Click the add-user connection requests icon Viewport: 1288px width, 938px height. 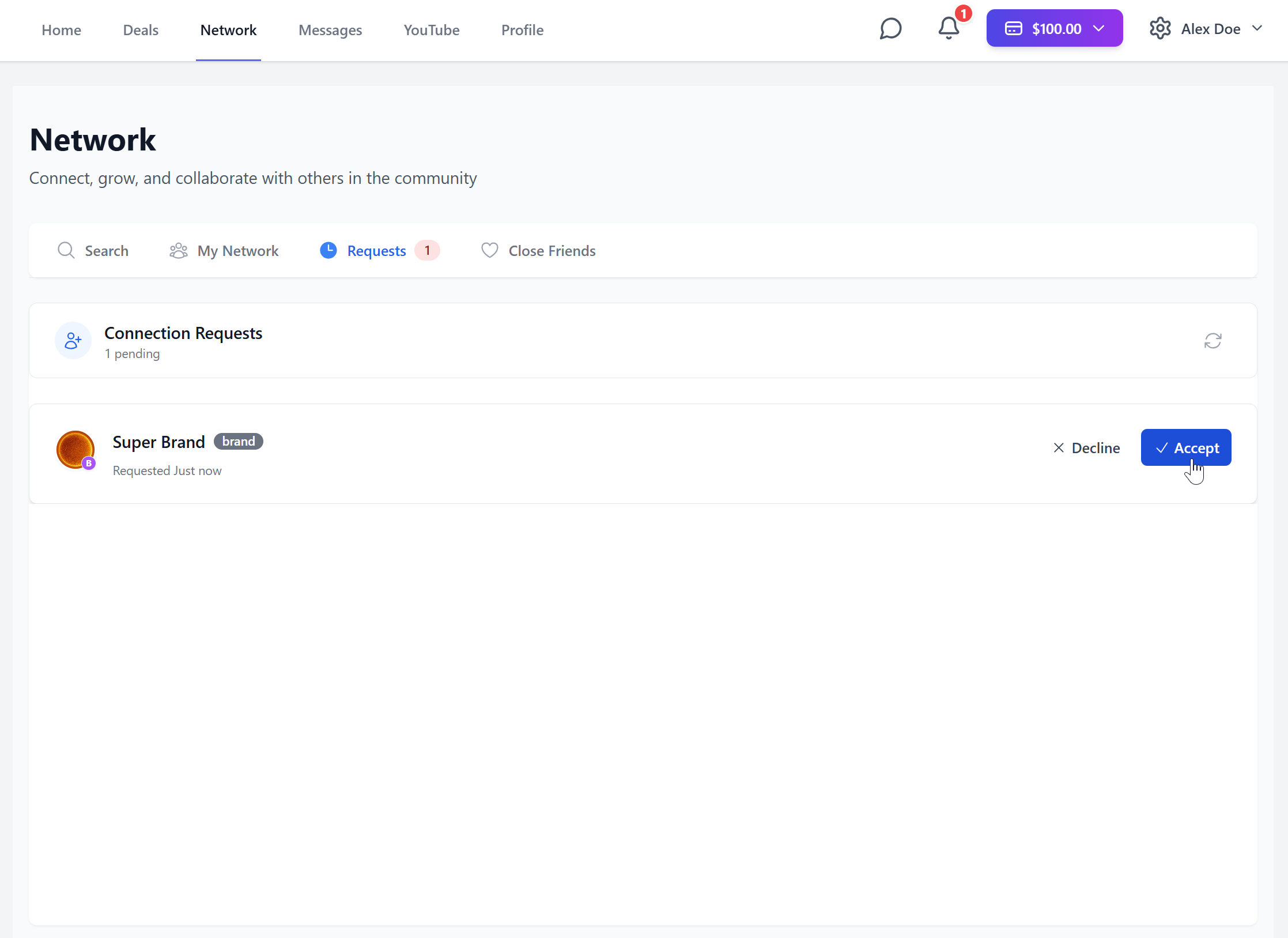click(x=73, y=341)
